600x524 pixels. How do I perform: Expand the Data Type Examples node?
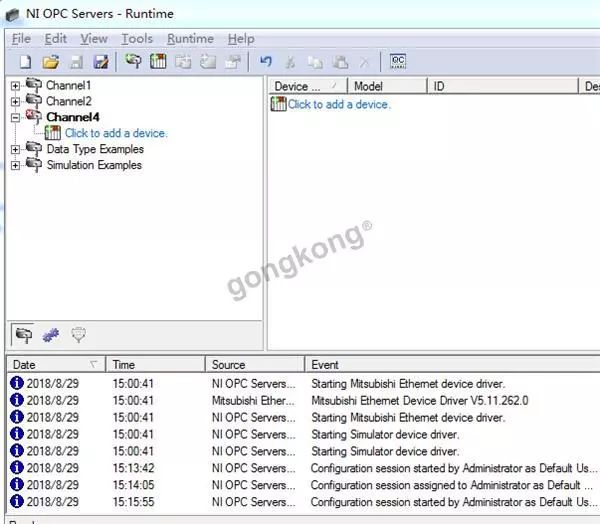(x=15, y=149)
